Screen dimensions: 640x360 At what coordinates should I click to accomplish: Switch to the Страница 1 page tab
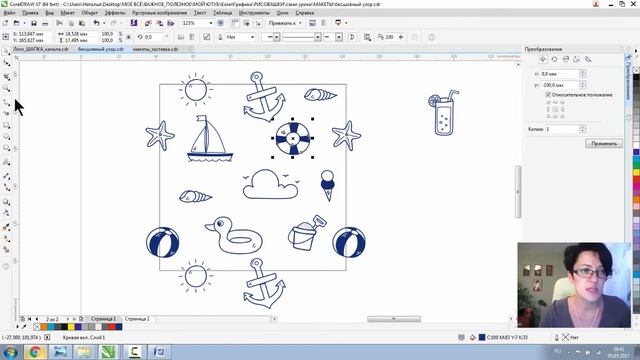click(x=103, y=319)
